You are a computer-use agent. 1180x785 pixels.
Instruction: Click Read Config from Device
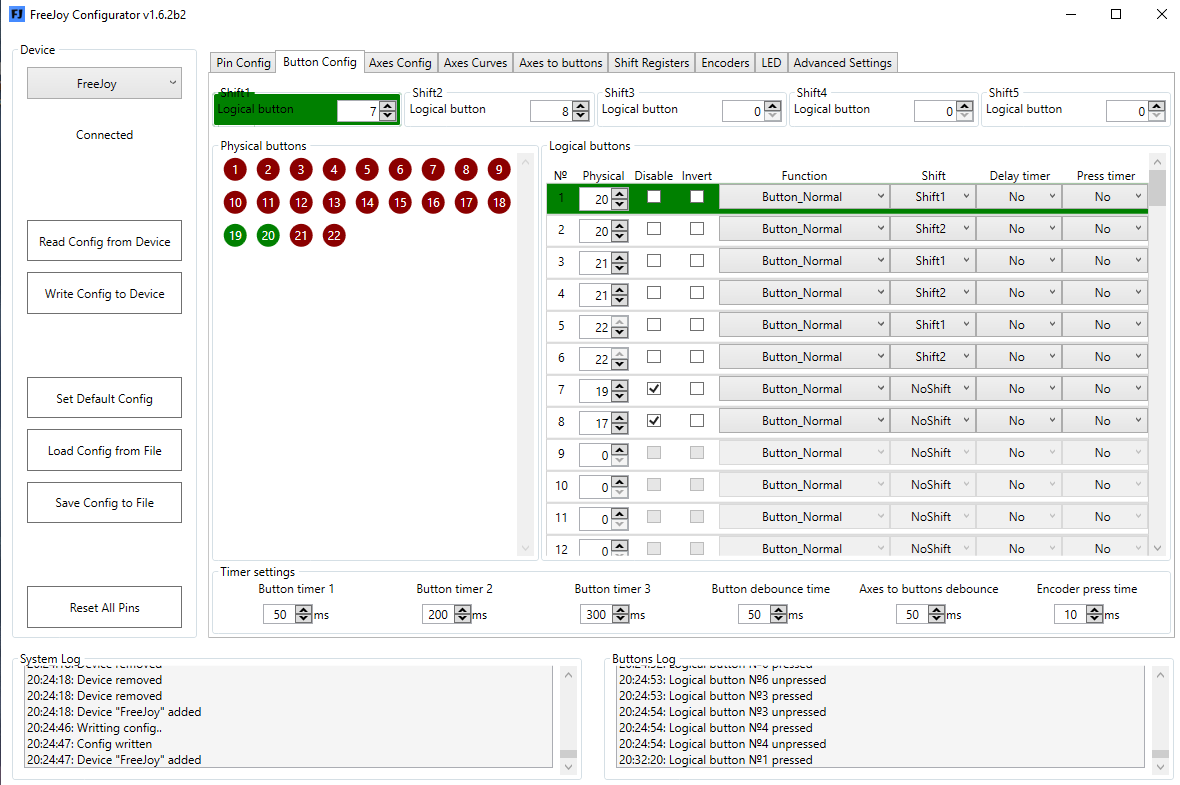pos(105,241)
